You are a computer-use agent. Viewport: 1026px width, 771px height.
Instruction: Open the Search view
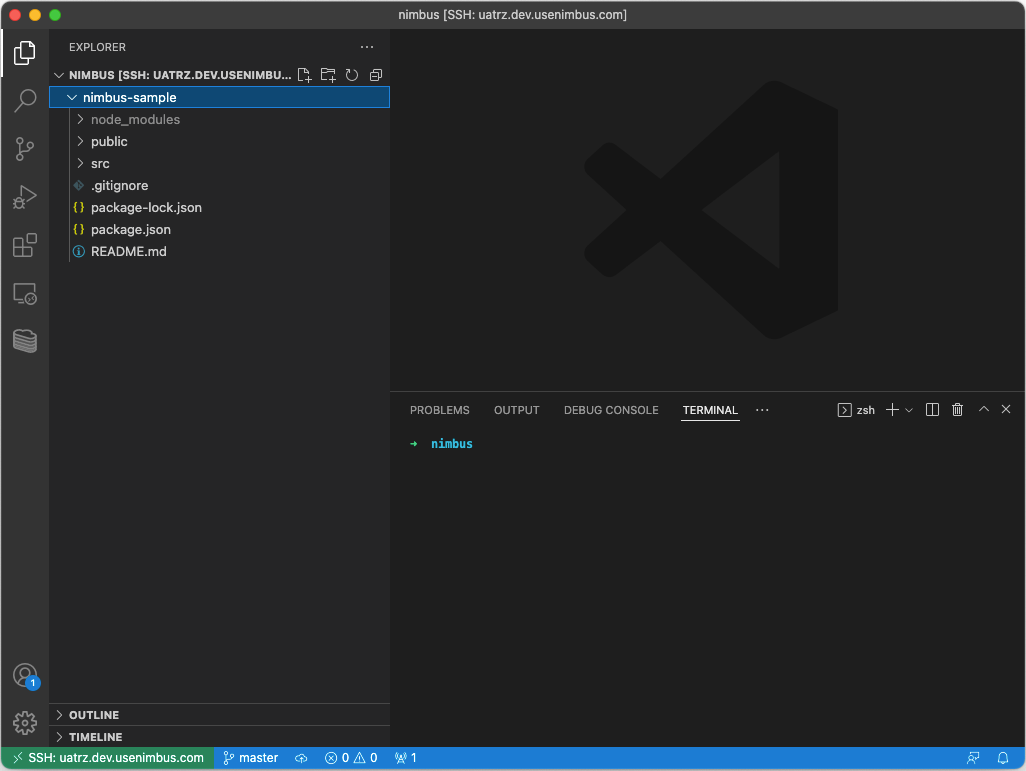tap(25, 101)
